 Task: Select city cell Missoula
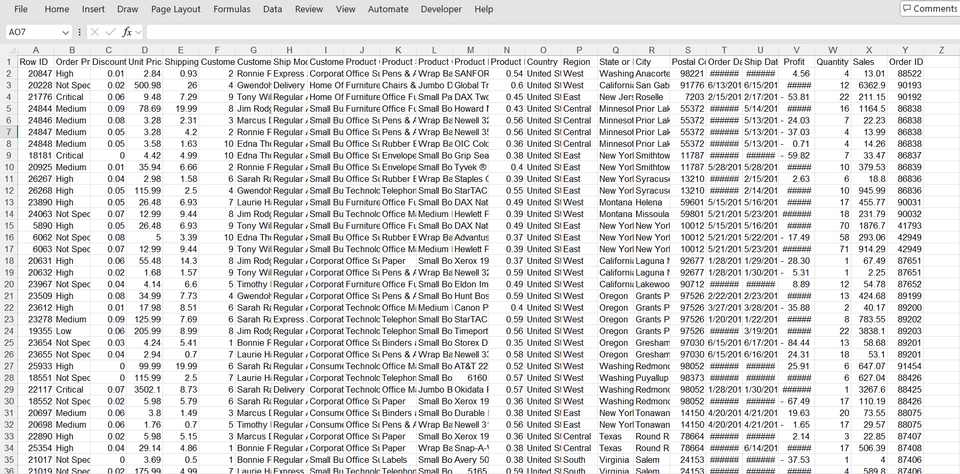651,214
